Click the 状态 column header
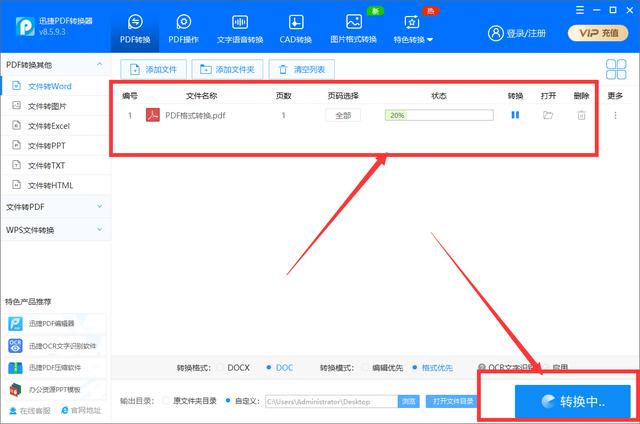The width and height of the screenshot is (640, 424). [439, 95]
